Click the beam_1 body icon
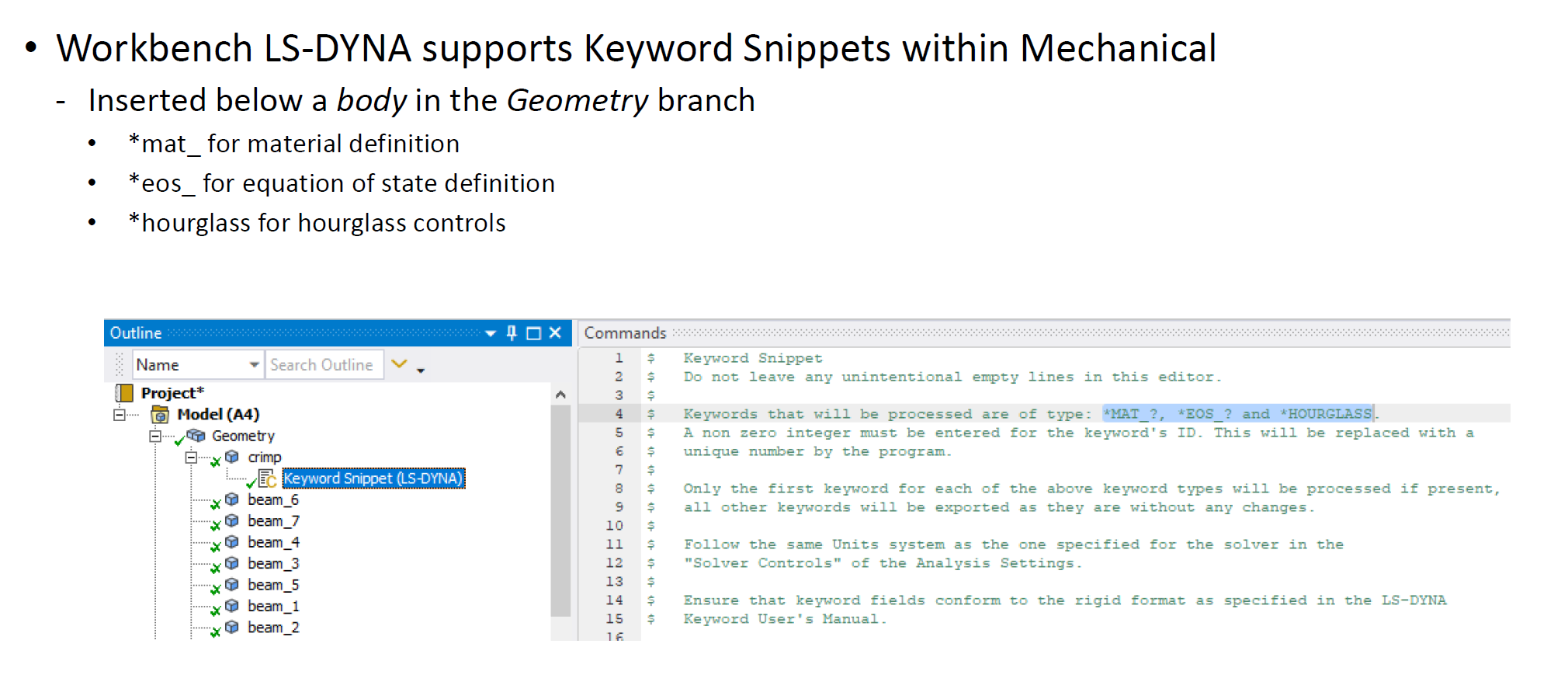The width and height of the screenshot is (1568, 675). click(232, 606)
